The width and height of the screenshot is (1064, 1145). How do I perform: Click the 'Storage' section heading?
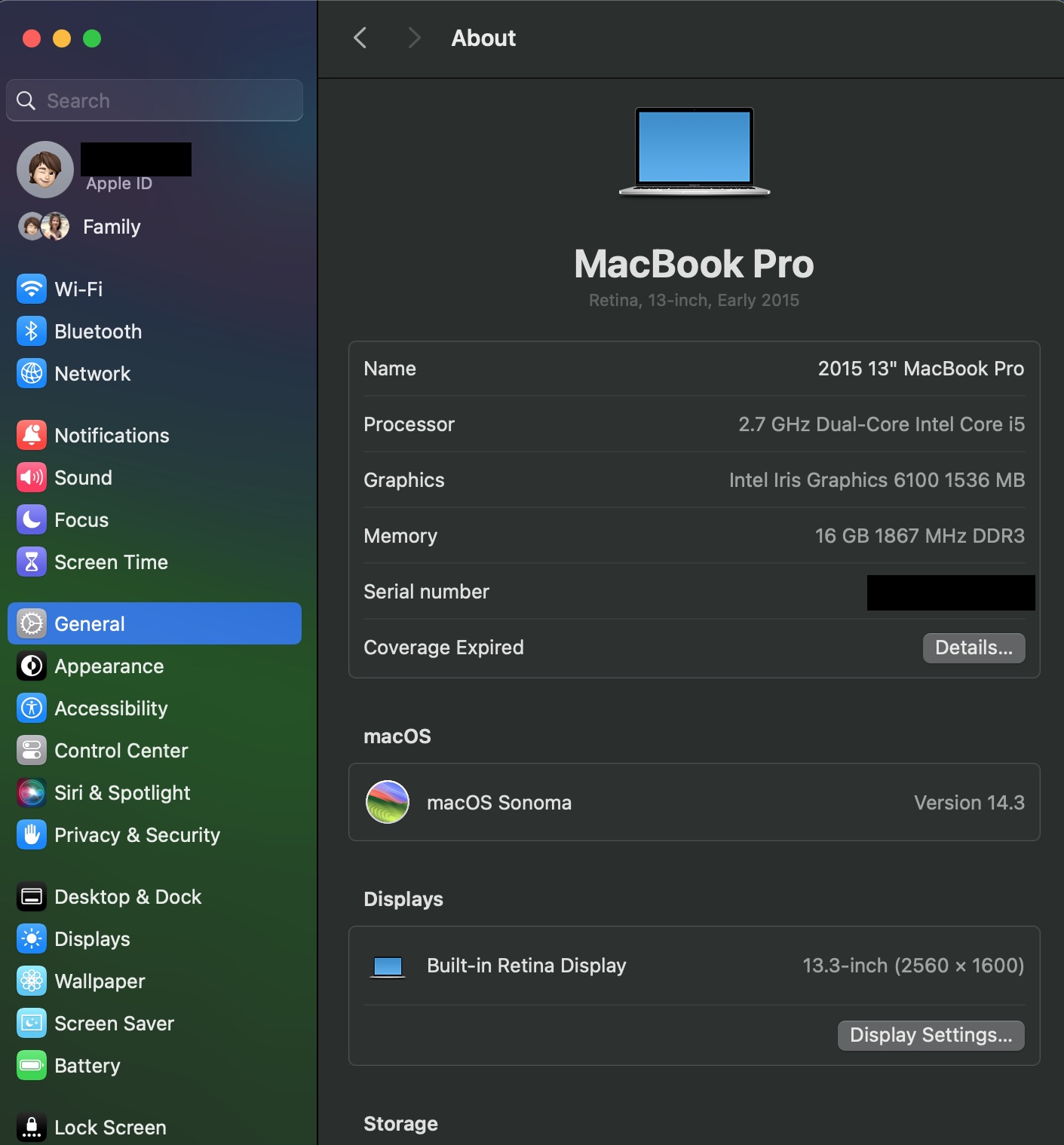click(400, 1124)
